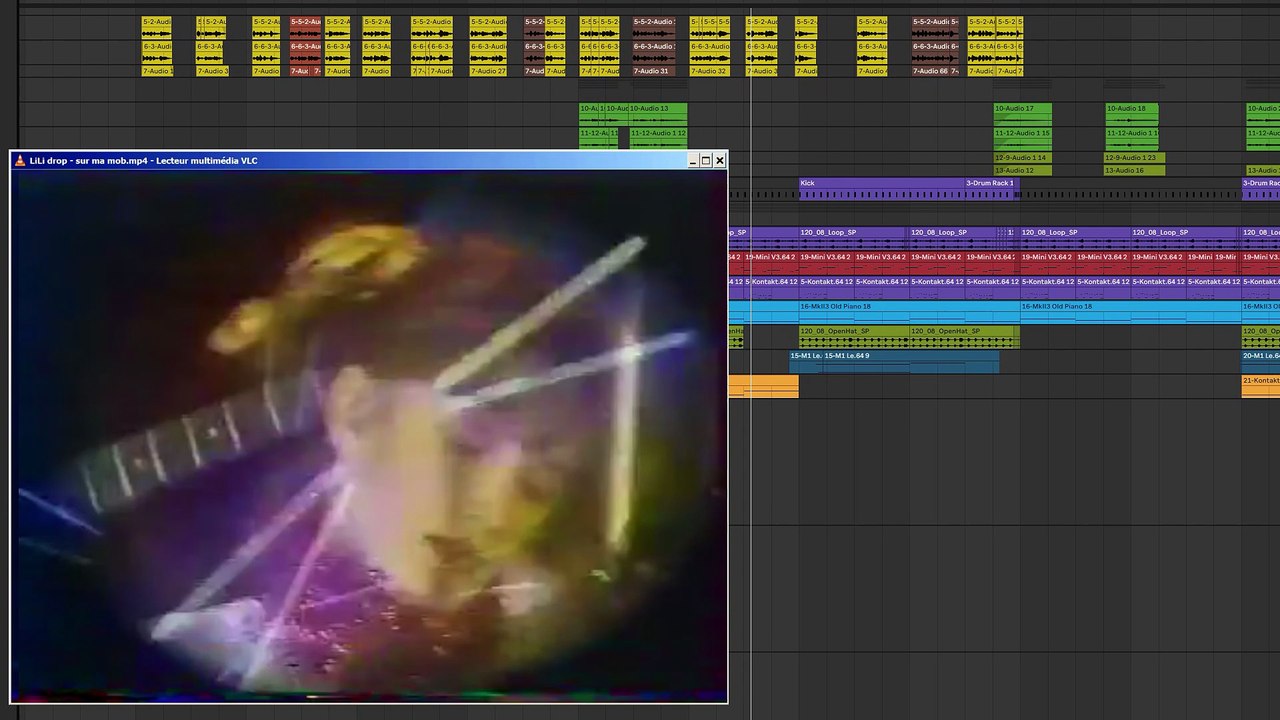Select the '11-12-Audio 1 12' green clip

(658, 138)
